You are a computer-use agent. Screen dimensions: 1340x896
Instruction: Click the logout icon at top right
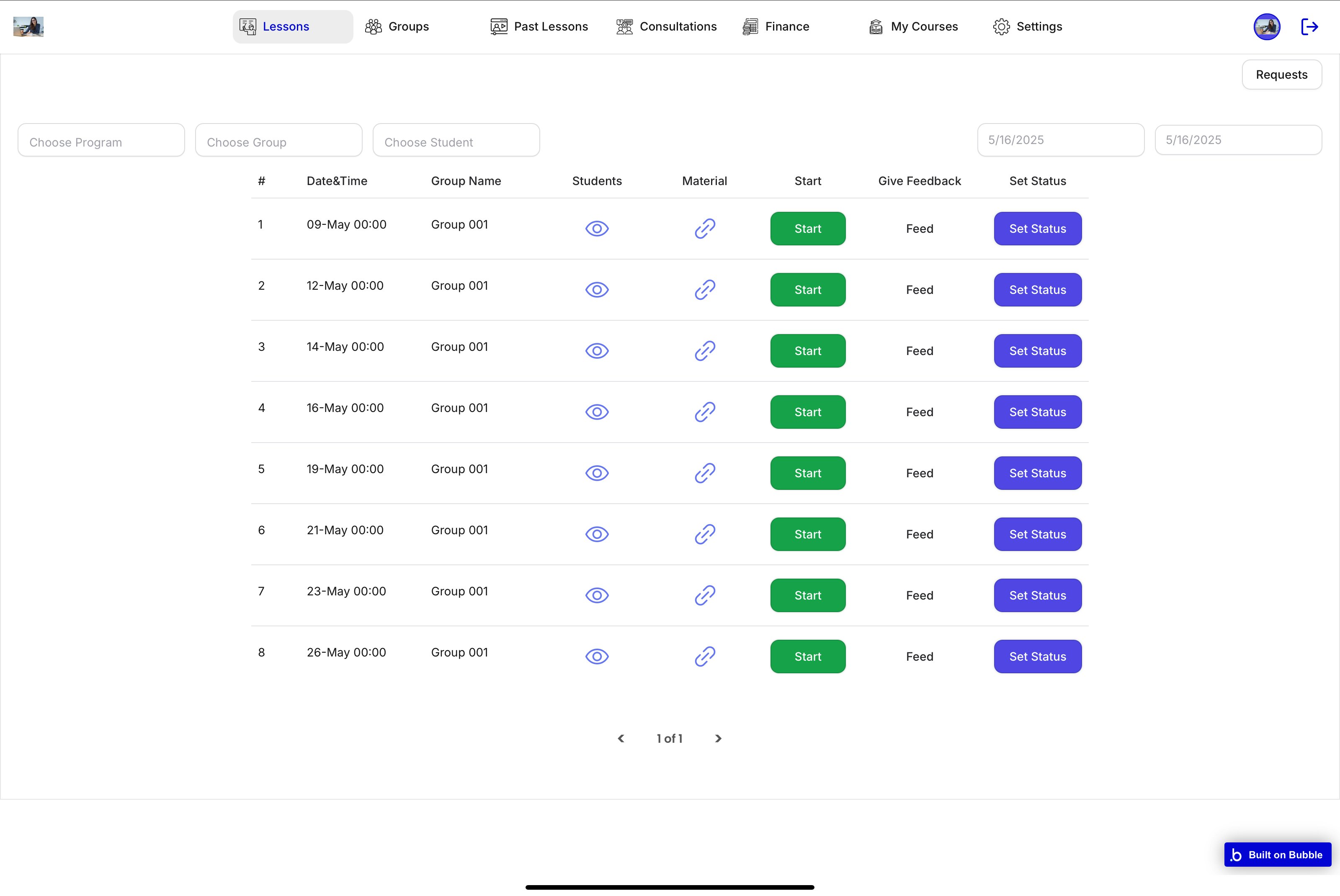pyautogui.click(x=1309, y=26)
